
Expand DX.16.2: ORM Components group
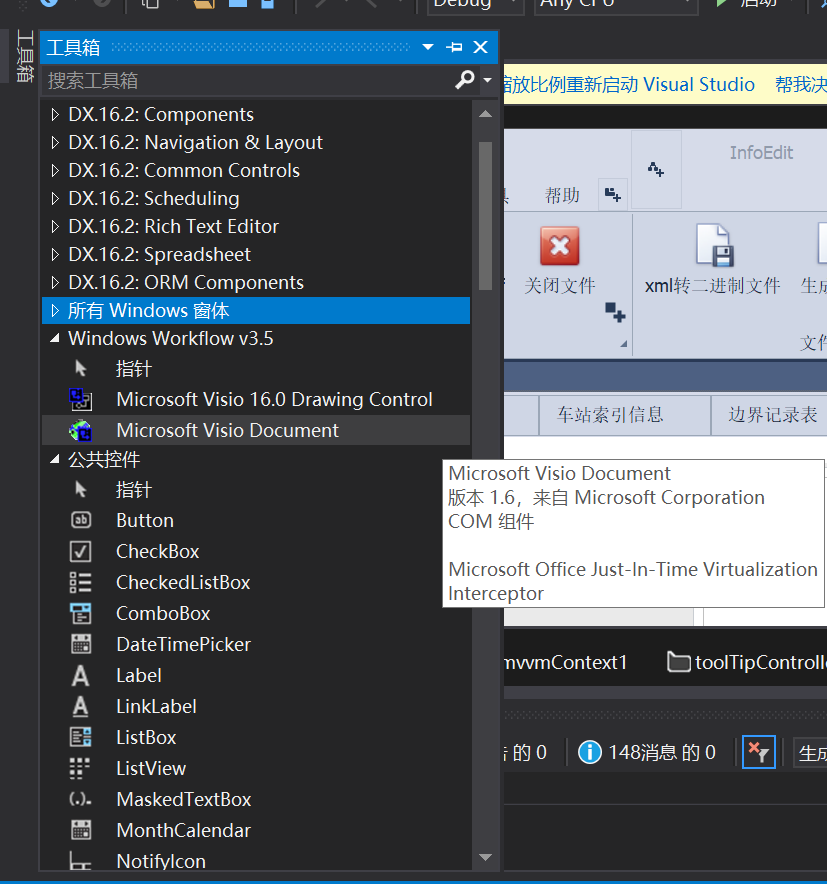[x=55, y=282]
